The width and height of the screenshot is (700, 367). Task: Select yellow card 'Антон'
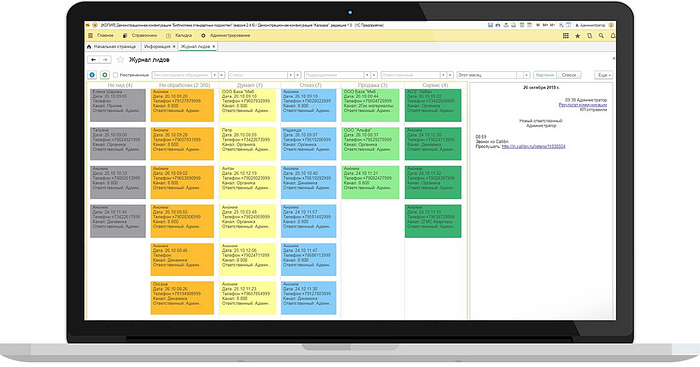(x=248, y=182)
